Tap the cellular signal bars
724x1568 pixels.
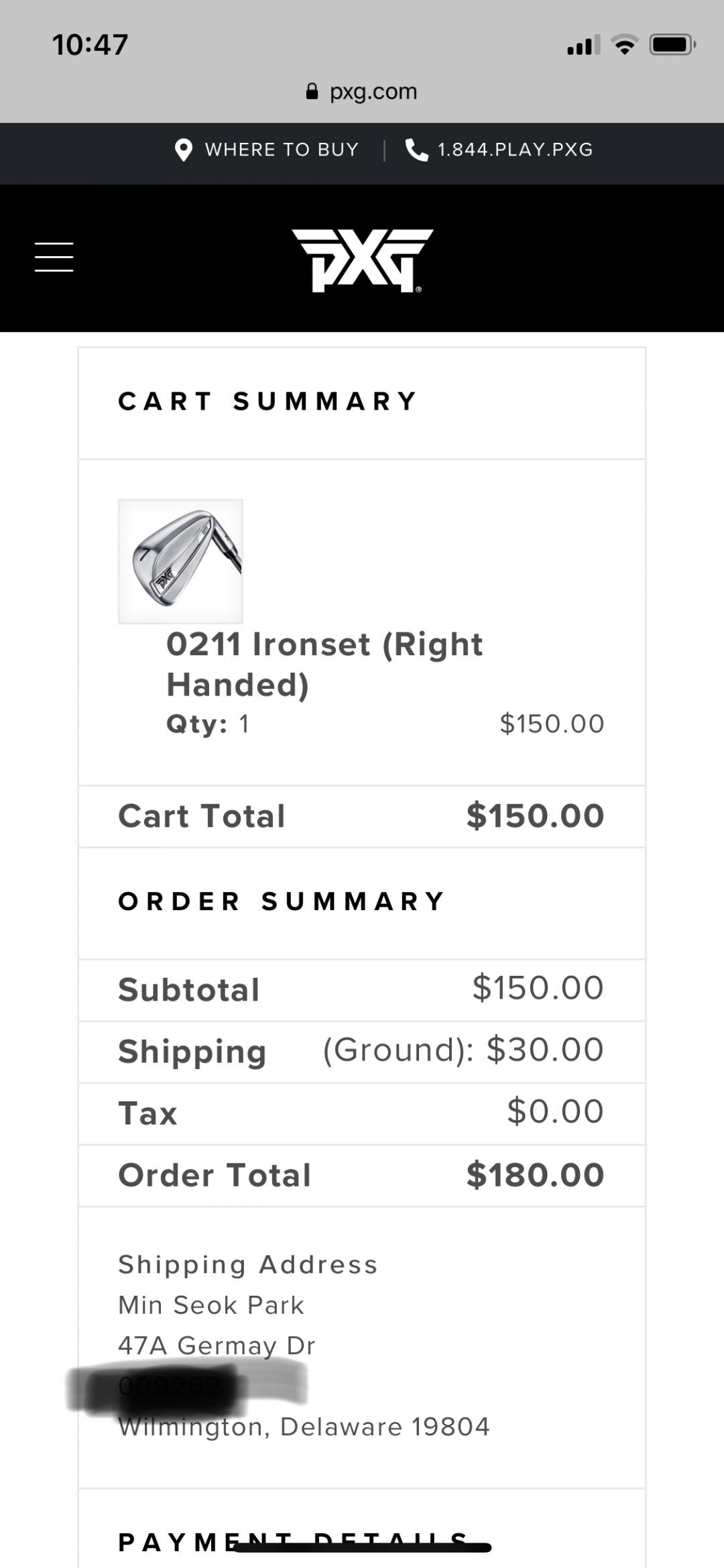(583, 46)
